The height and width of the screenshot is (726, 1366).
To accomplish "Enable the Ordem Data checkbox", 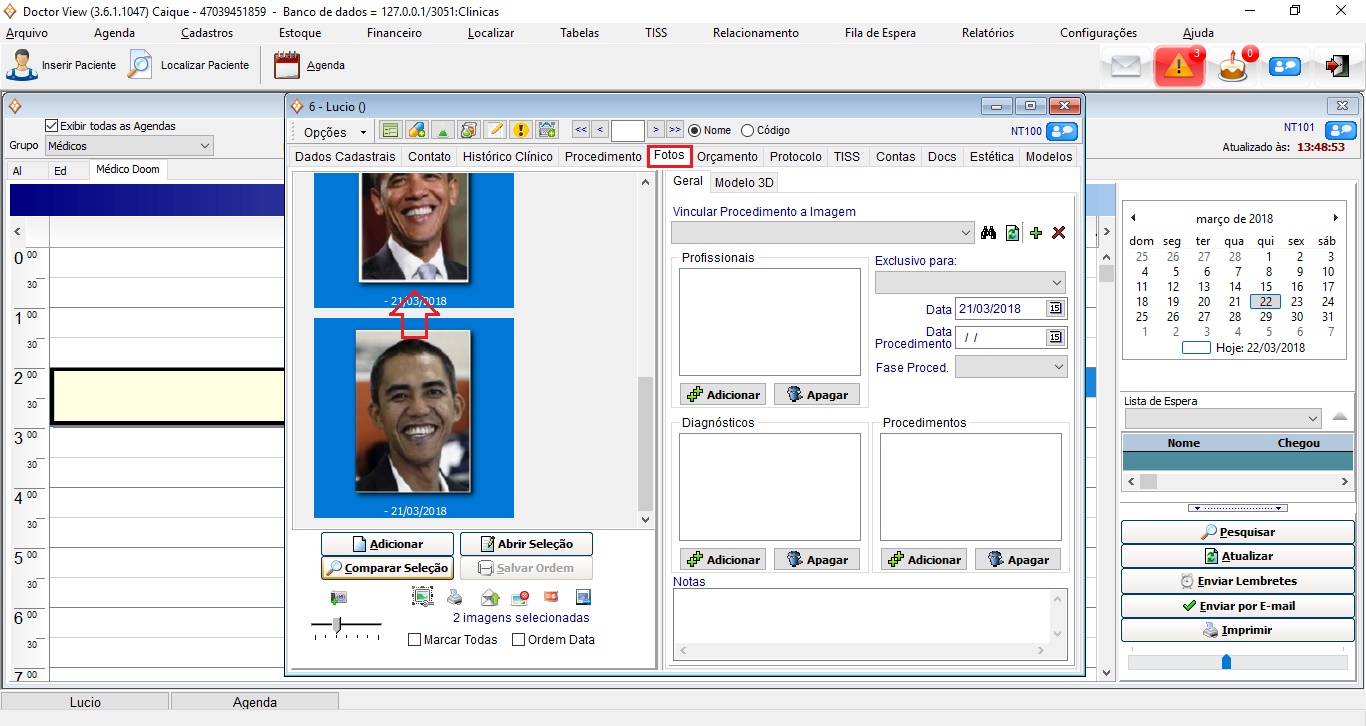I will [518, 640].
